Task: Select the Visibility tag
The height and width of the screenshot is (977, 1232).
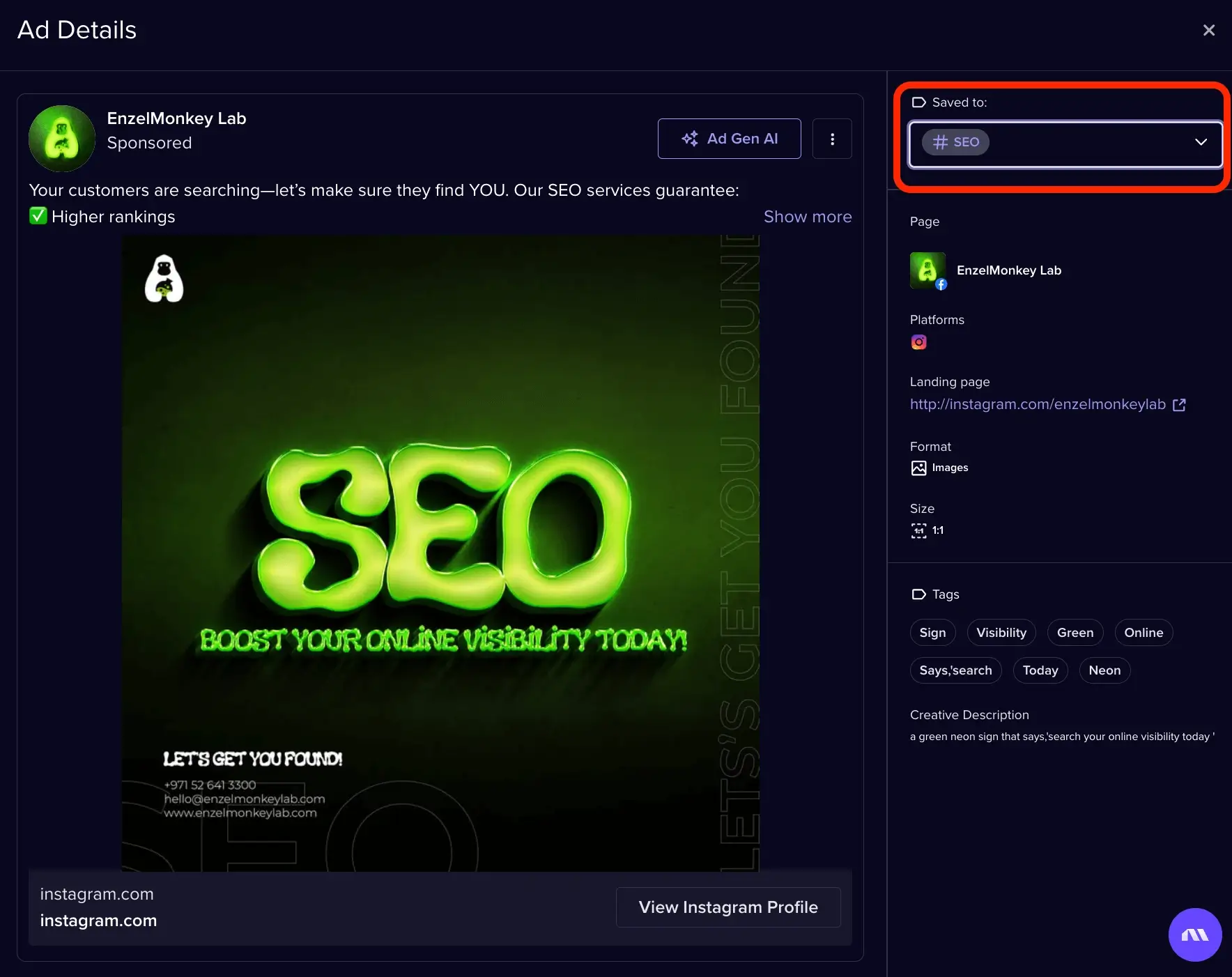Action: pos(1001,633)
